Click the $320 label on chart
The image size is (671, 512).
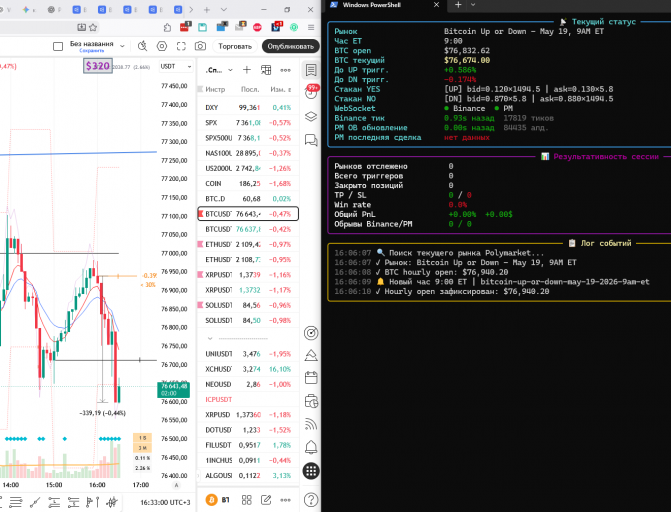pyautogui.click(x=98, y=66)
